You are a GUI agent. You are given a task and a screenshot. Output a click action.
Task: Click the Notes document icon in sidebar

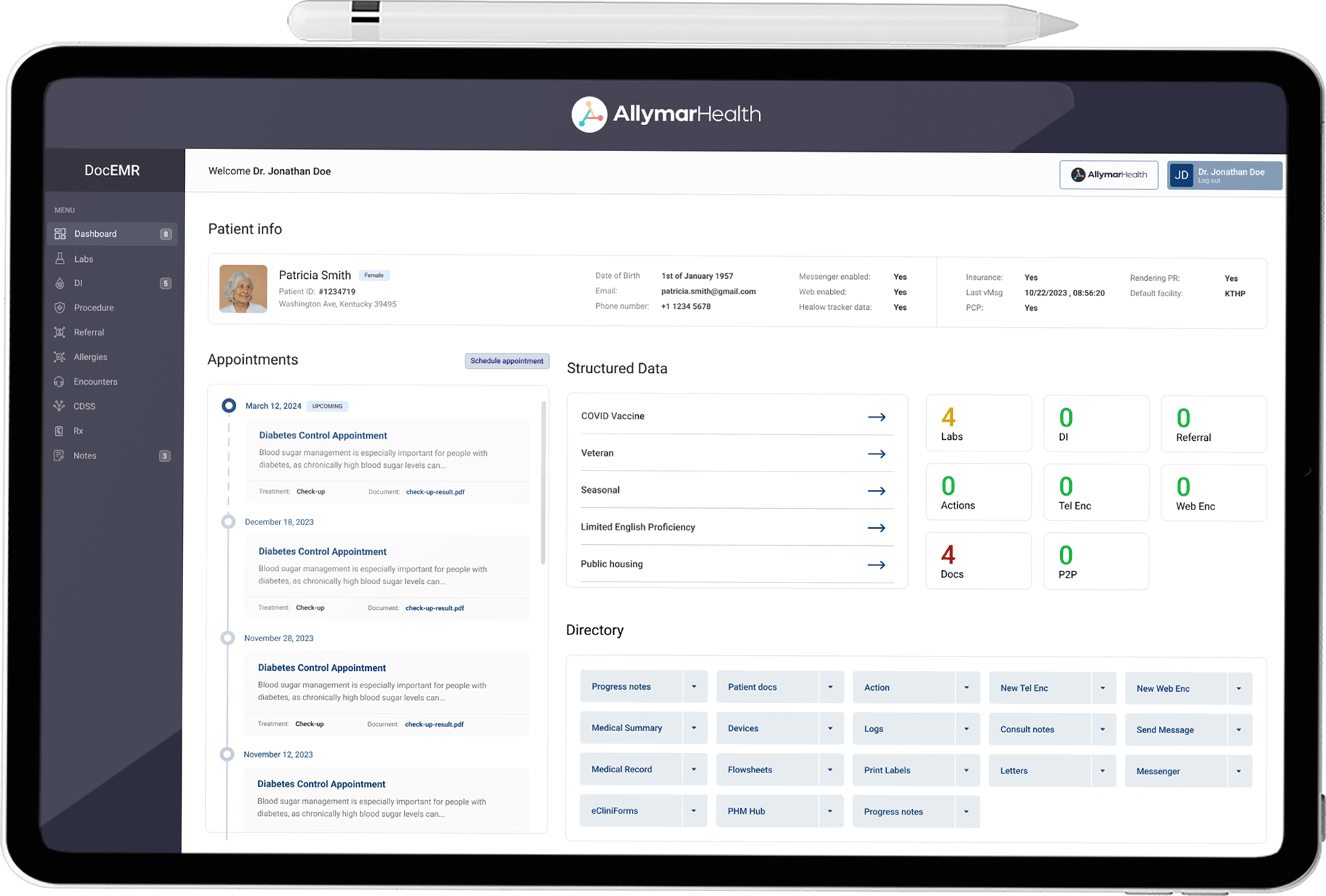pos(59,456)
